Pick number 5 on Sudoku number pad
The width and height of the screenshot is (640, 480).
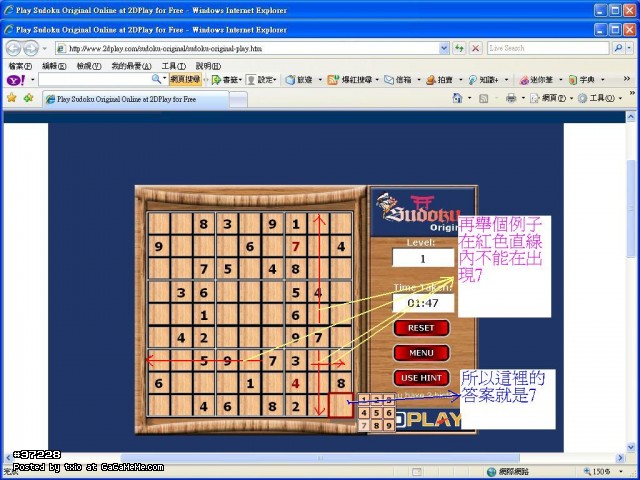pos(377,413)
